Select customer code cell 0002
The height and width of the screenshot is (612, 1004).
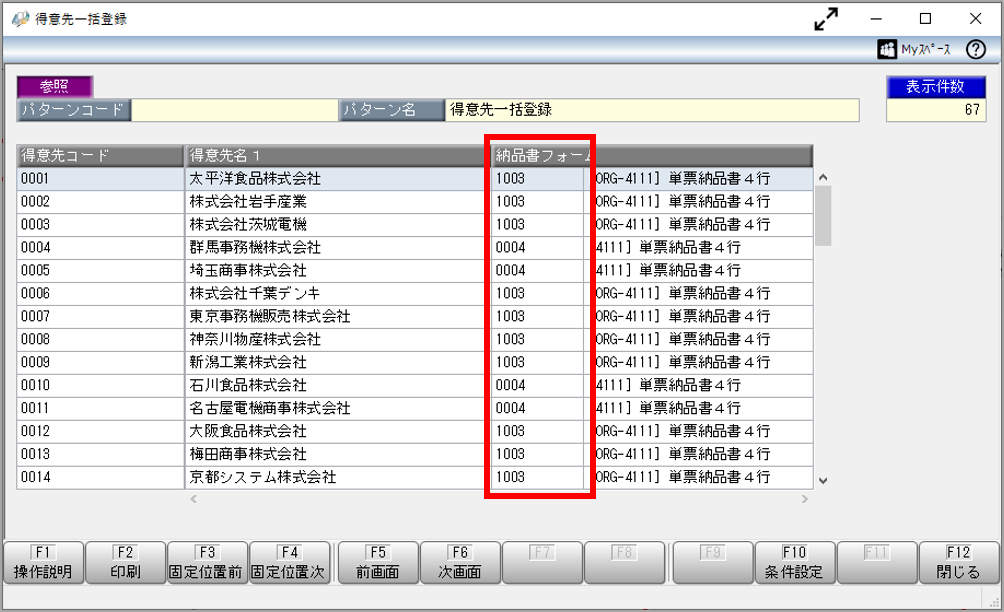pos(101,202)
